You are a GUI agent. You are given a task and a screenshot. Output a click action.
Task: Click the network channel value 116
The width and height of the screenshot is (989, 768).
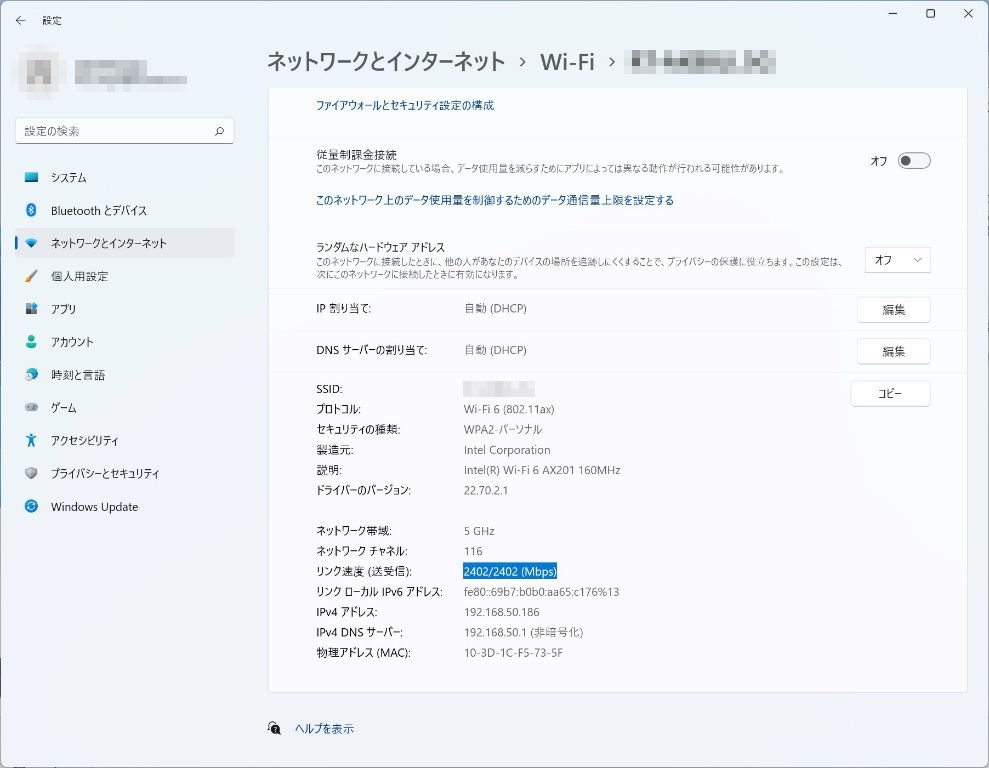point(473,551)
